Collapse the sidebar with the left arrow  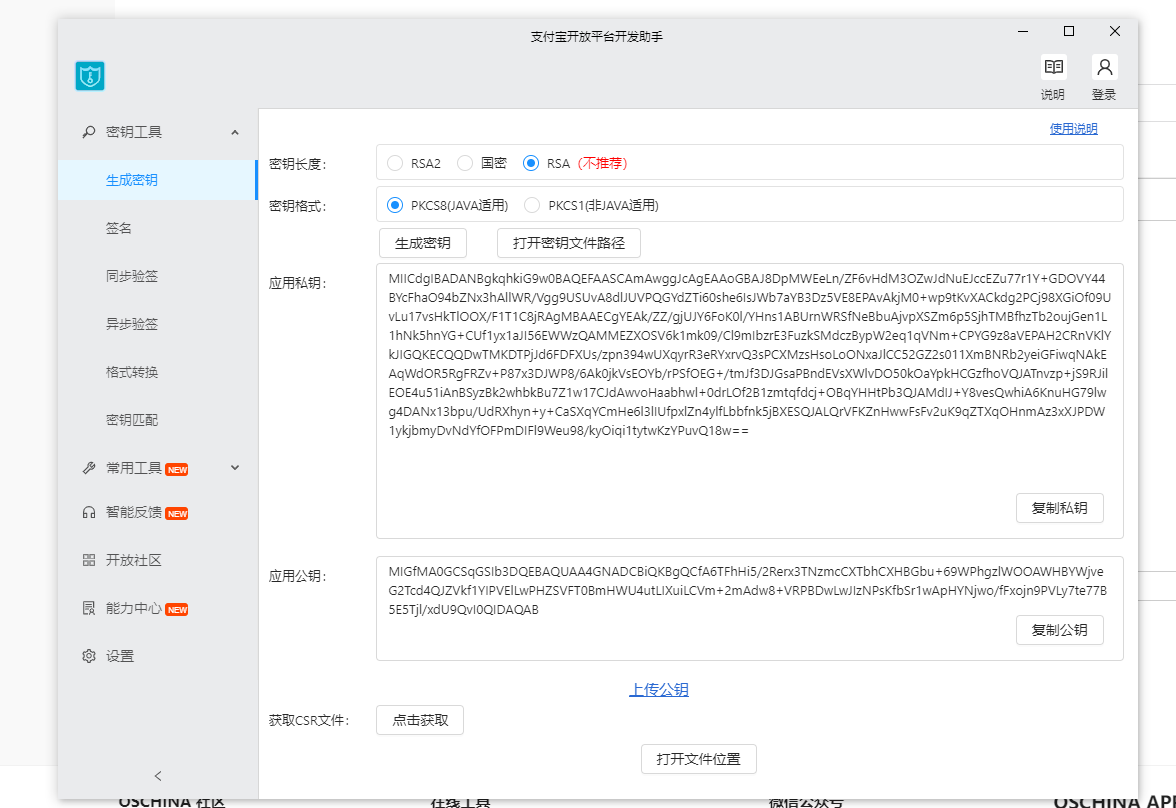(x=158, y=776)
